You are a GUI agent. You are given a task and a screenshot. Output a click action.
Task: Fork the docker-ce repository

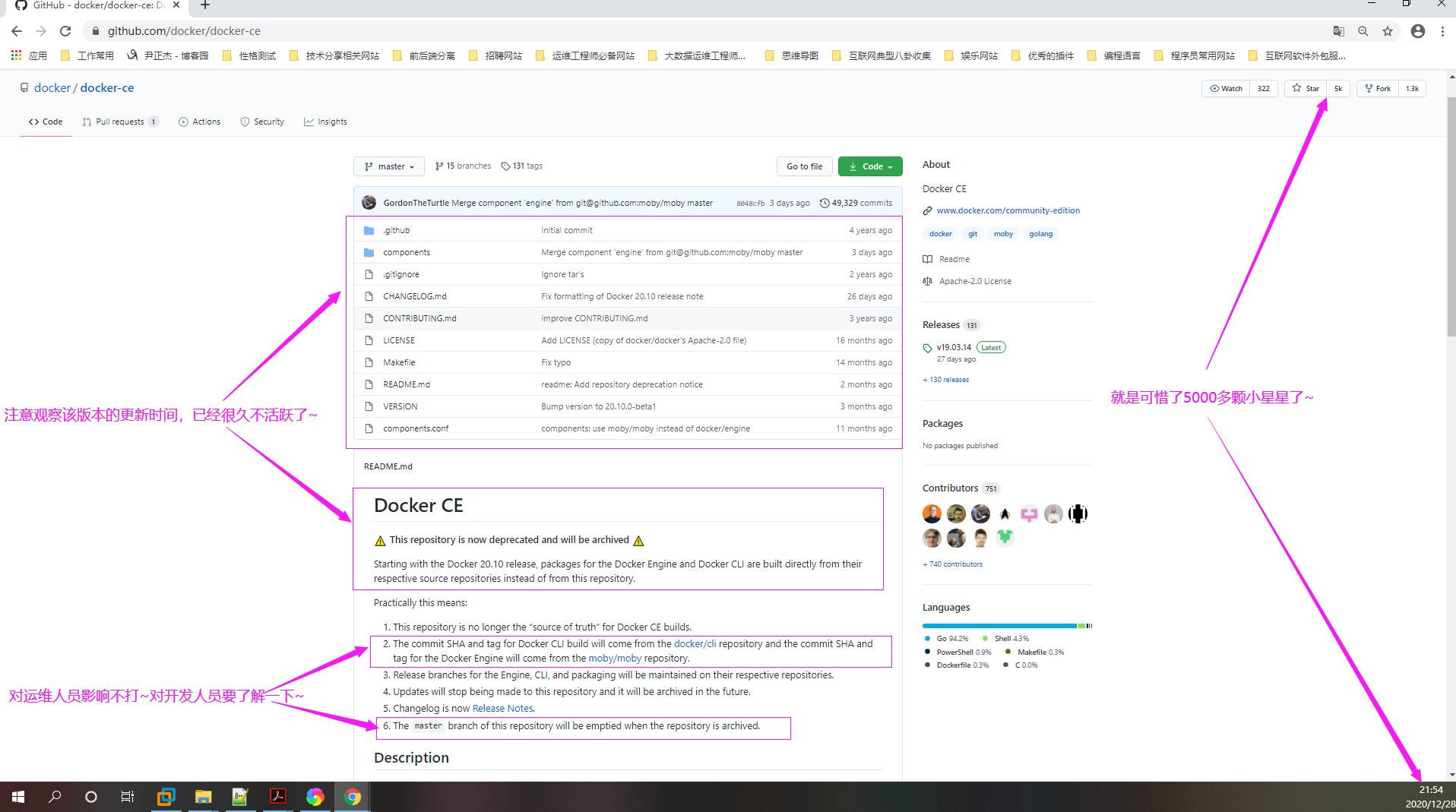pyautogui.click(x=1377, y=89)
